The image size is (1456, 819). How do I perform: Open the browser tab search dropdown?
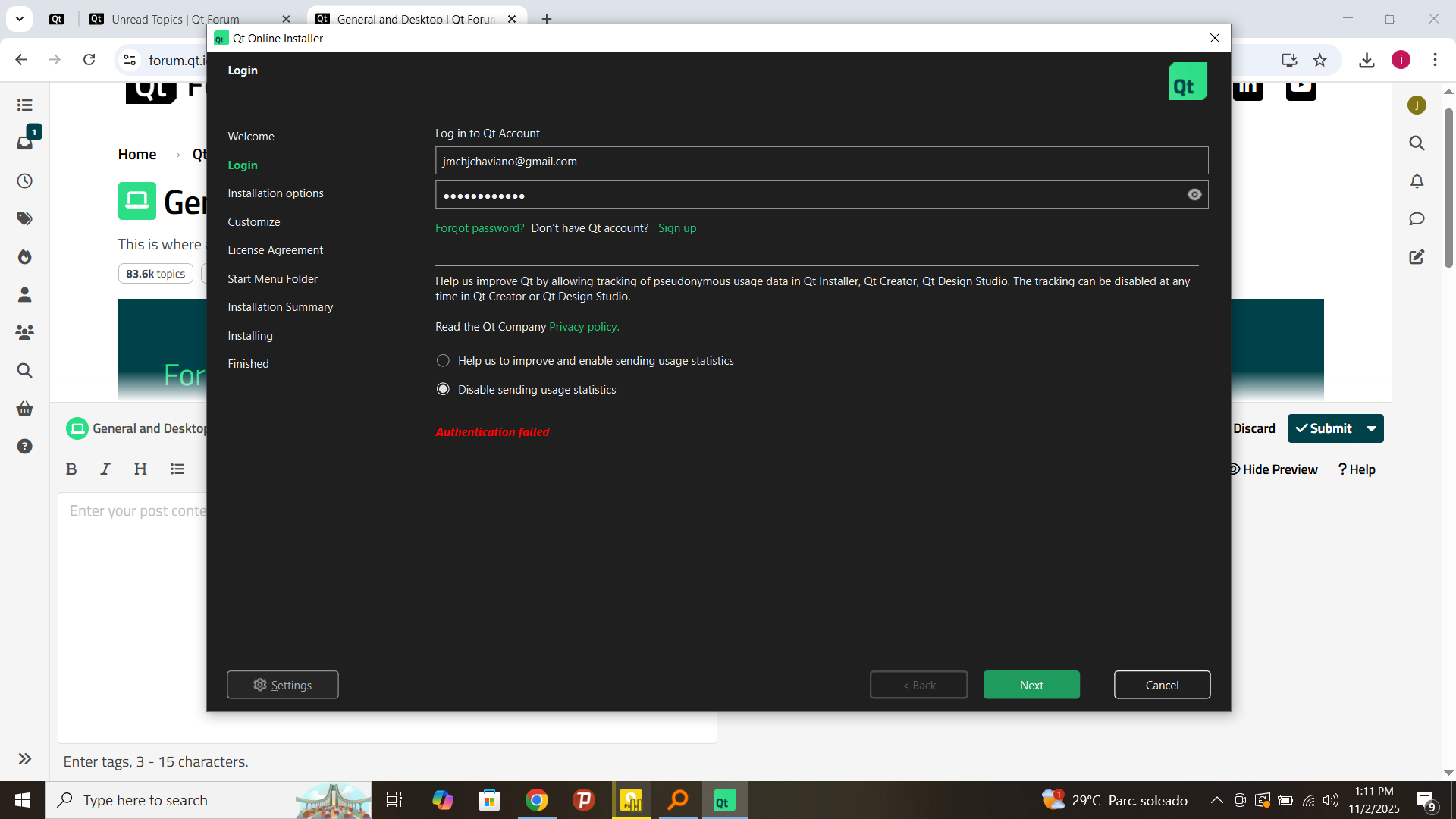click(x=20, y=19)
